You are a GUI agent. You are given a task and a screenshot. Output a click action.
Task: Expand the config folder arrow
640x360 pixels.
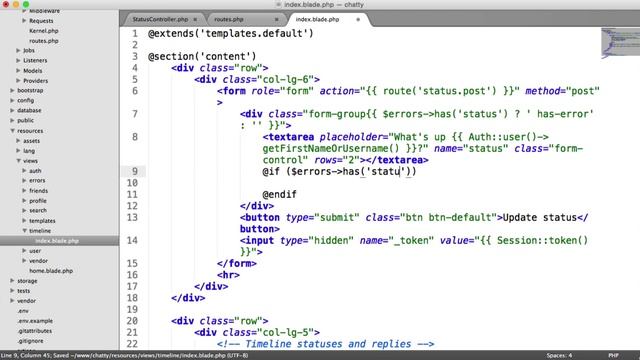[12, 100]
